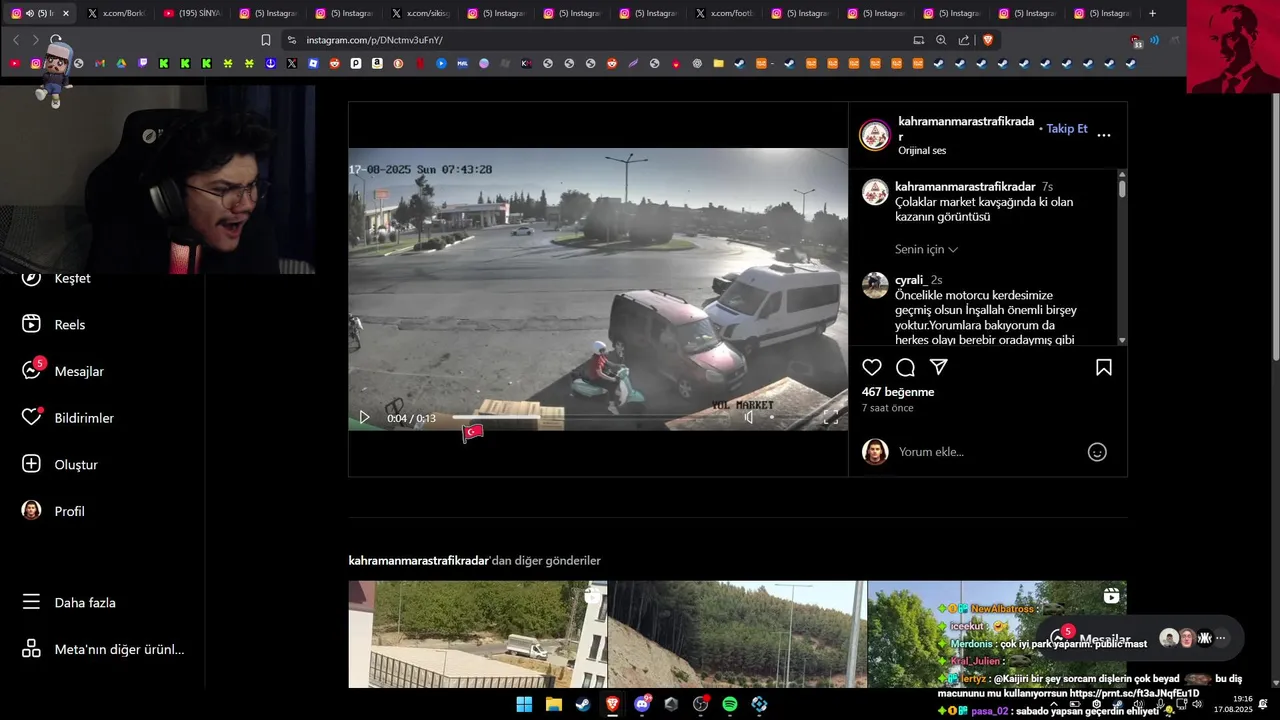Open Meta'nın diğer ürünleri in the sidebar
Image resolution: width=1280 pixels, height=720 pixels.
pos(103,649)
